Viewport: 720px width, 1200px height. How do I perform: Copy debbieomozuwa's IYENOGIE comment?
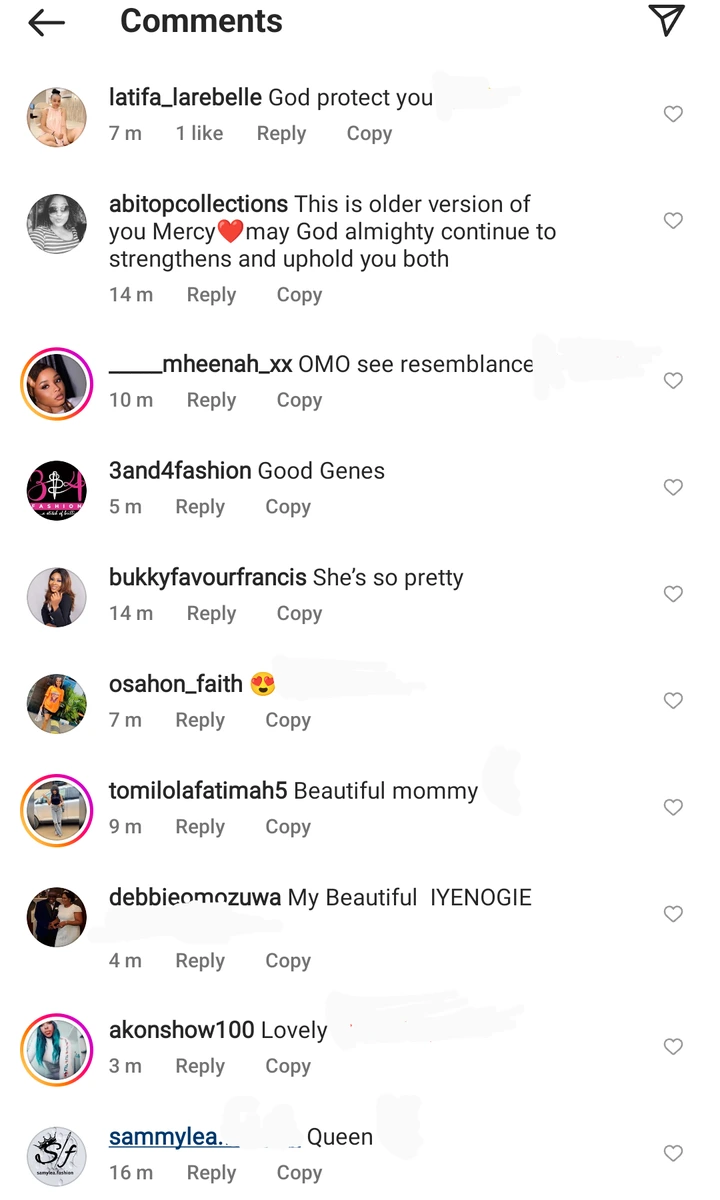click(x=288, y=961)
